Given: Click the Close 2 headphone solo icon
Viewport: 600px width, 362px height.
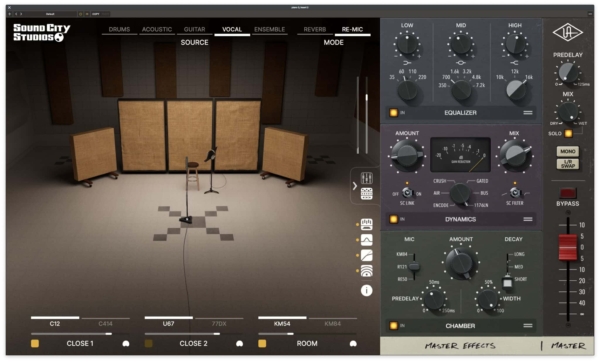Looking at the screenshot, I should (239, 344).
